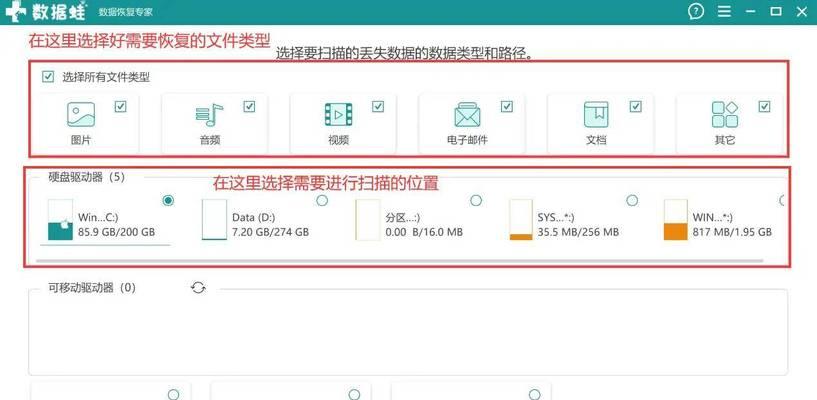817x400 pixels.
Task: Click the 文档 label text
Action: 596,140
